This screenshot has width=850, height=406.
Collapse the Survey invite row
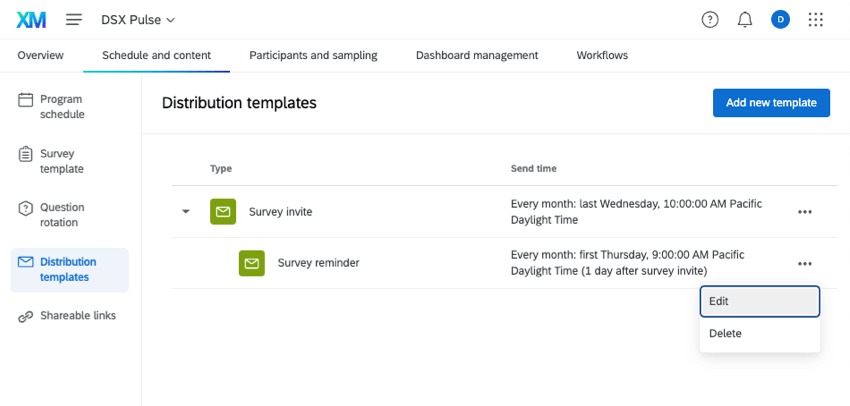click(x=186, y=212)
